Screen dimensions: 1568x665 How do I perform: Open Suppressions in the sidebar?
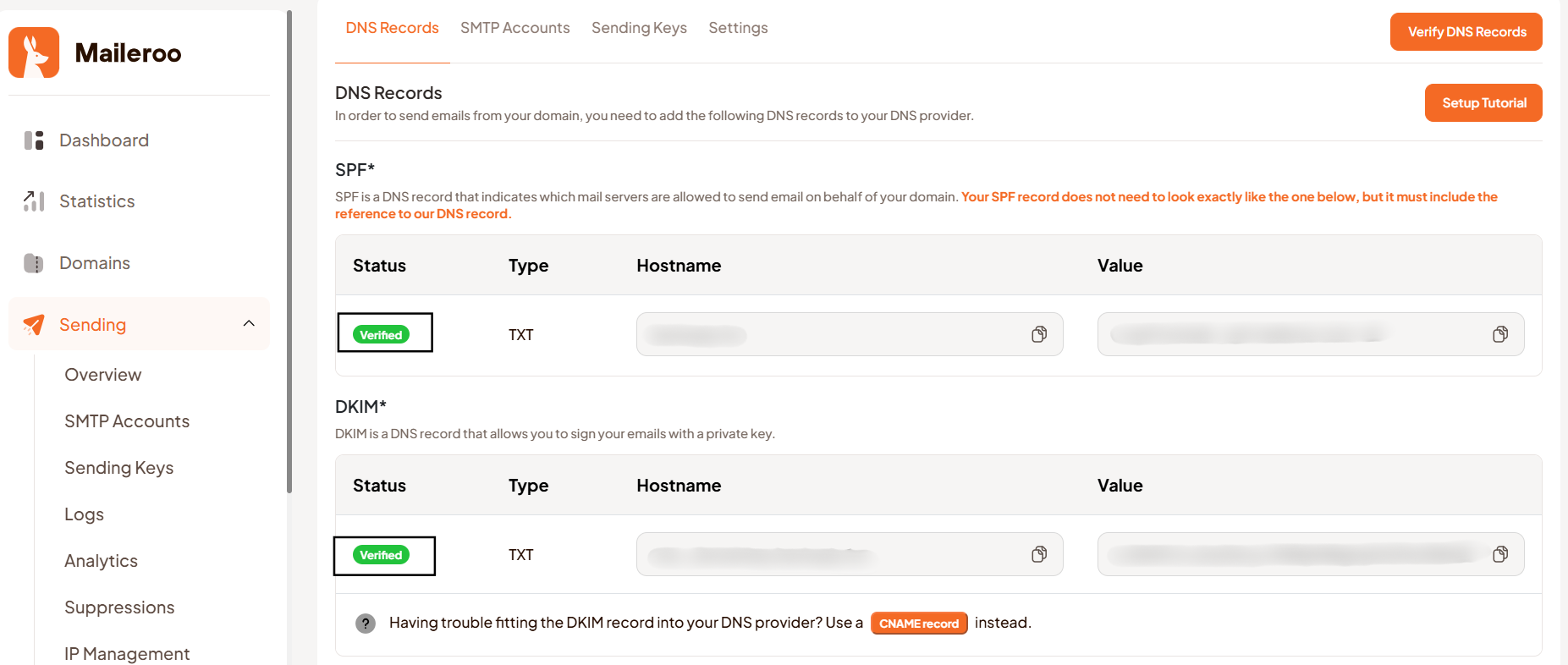pos(119,607)
